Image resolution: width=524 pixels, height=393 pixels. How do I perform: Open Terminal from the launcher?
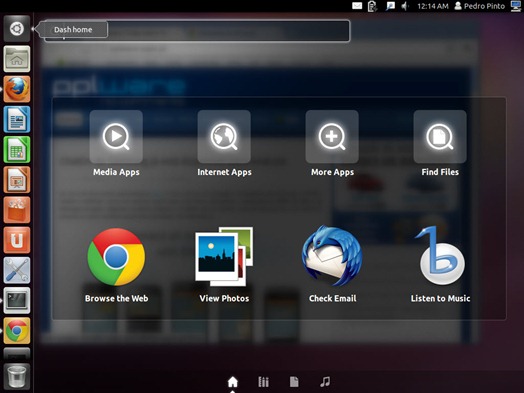tap(17, 300)
